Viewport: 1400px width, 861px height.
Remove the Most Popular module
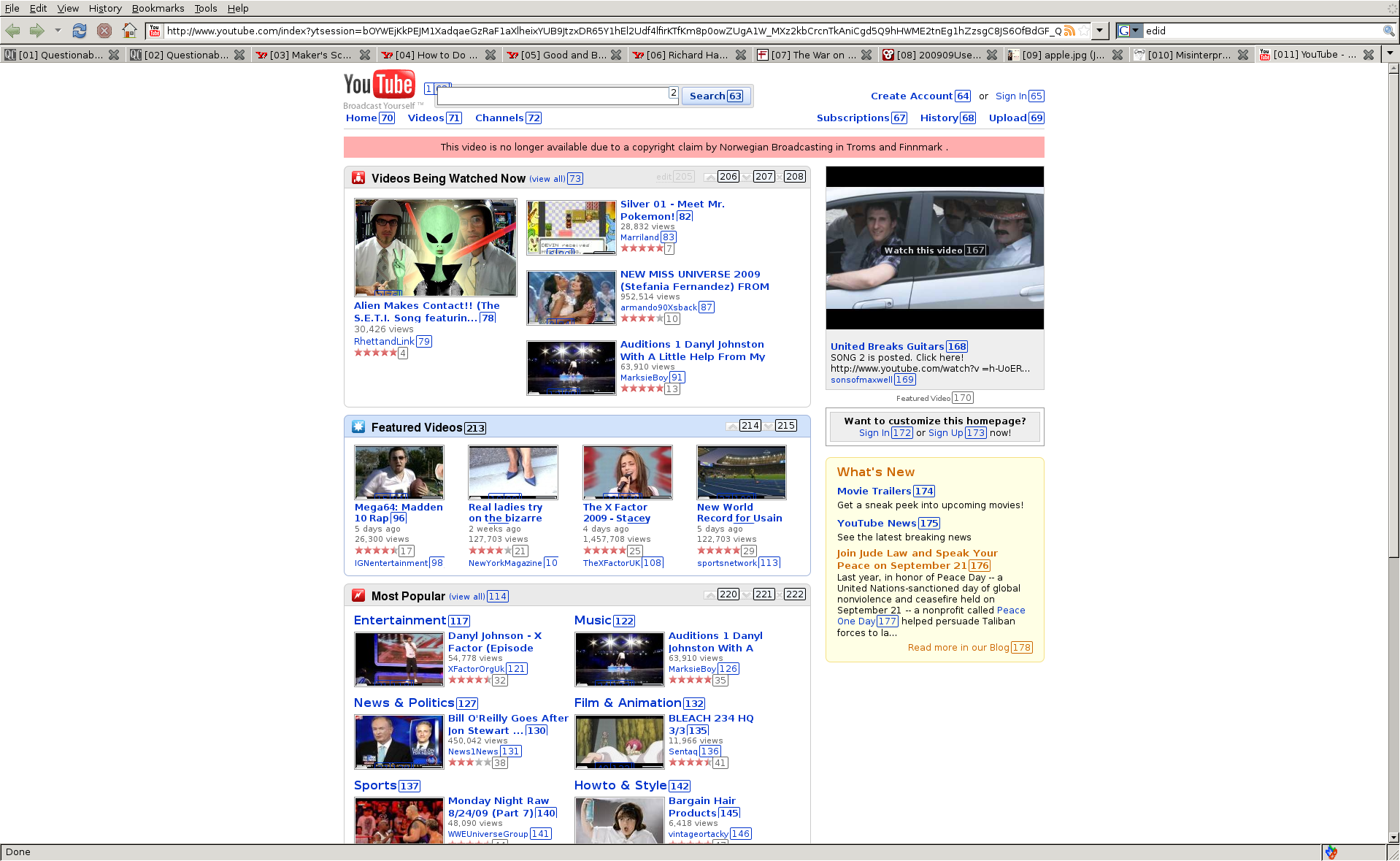click(780, 594)
